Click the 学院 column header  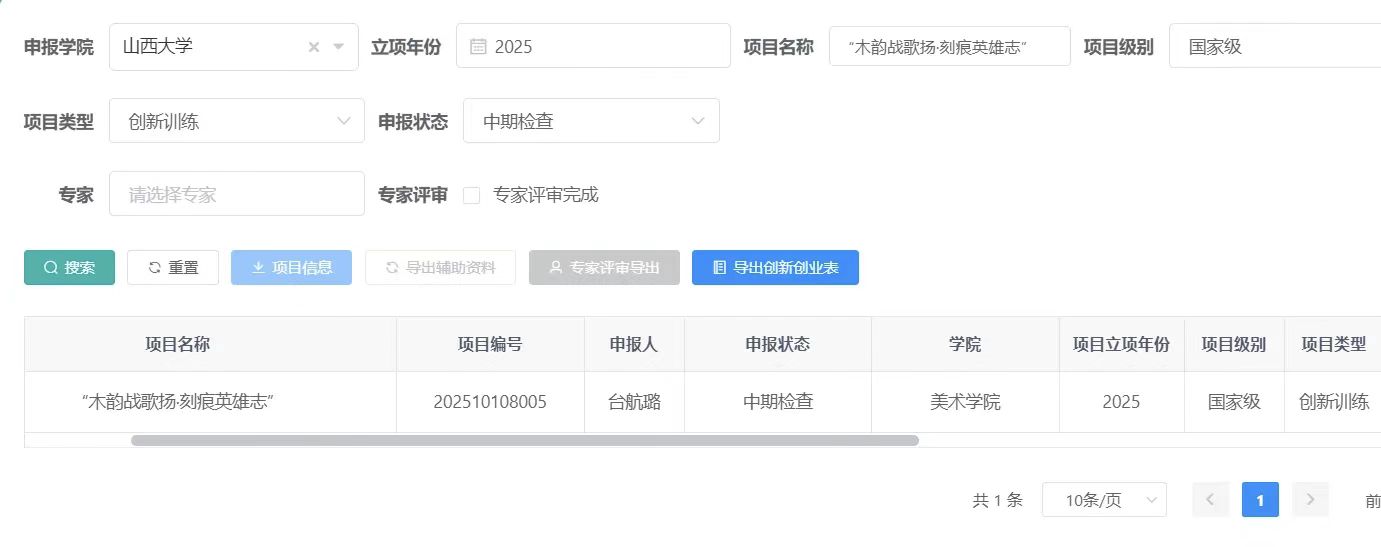(965, 344)
